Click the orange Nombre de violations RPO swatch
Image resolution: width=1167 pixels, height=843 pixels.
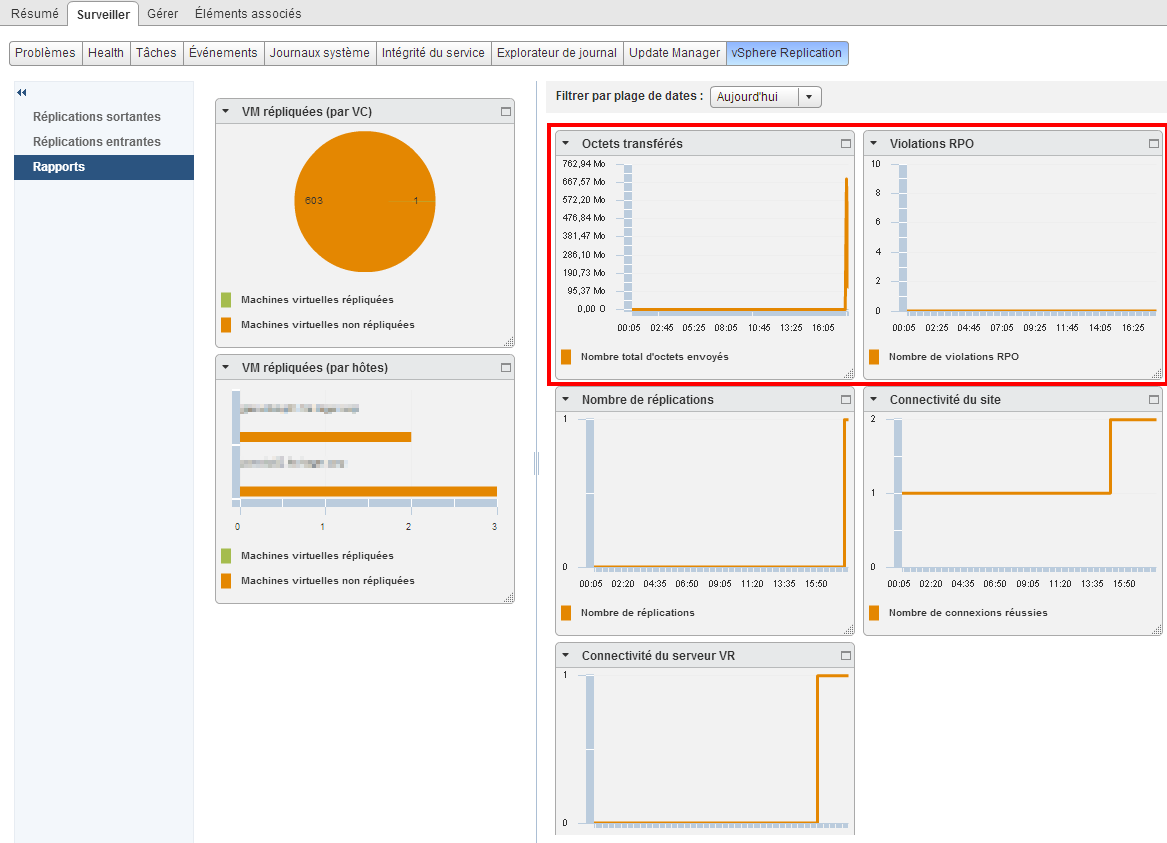(x=874, y=357)
